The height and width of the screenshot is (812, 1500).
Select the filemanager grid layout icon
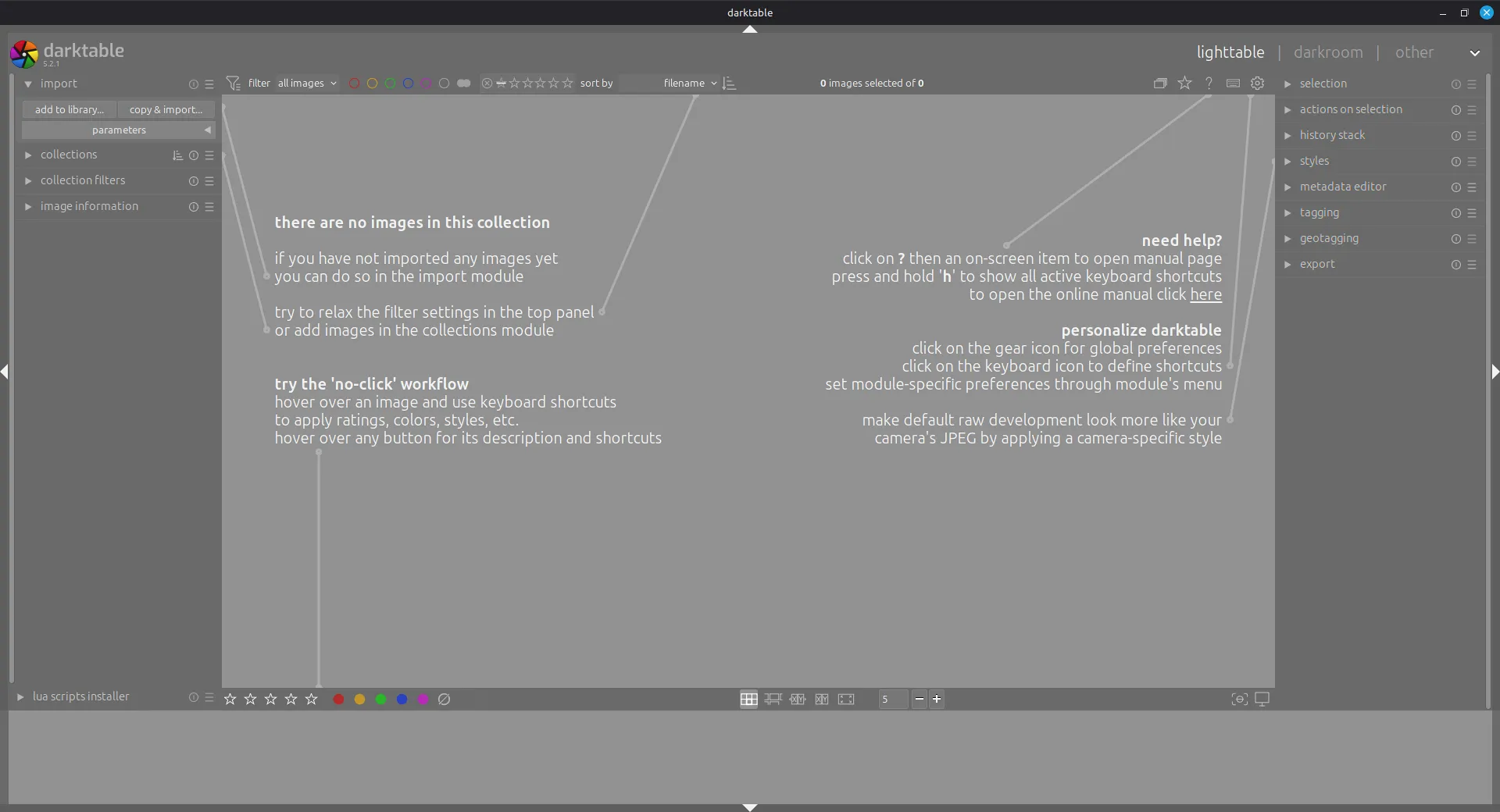coord(748,699)
